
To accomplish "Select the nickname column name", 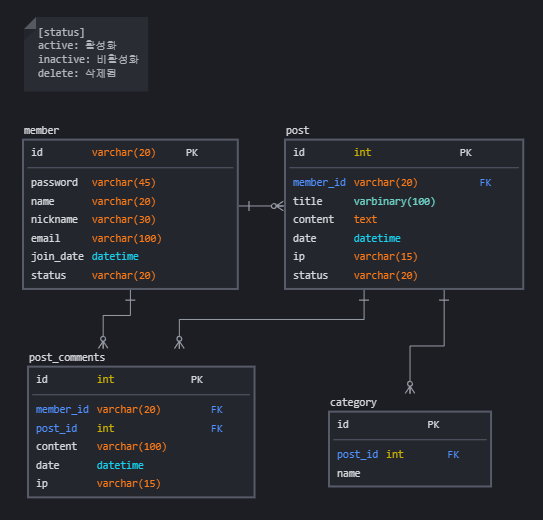I will [54, 219].
